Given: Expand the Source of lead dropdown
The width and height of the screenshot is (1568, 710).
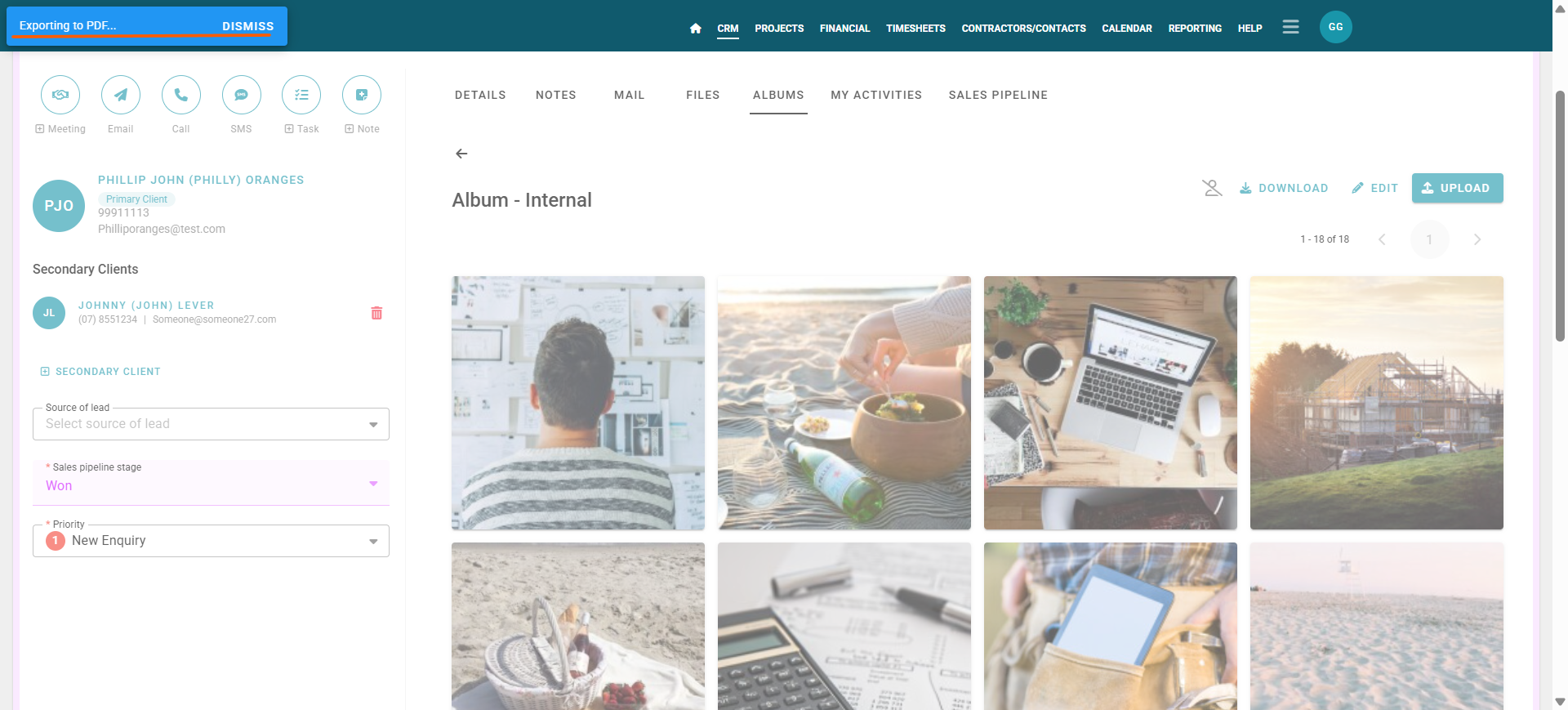Looking at the screenshot, I should tap(211, 424).
